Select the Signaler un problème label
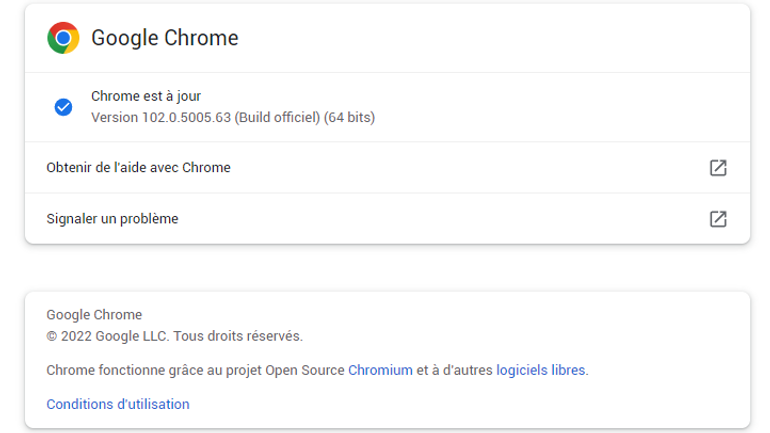This screenshot has width=770, height=433. click(x=112, y=218)
